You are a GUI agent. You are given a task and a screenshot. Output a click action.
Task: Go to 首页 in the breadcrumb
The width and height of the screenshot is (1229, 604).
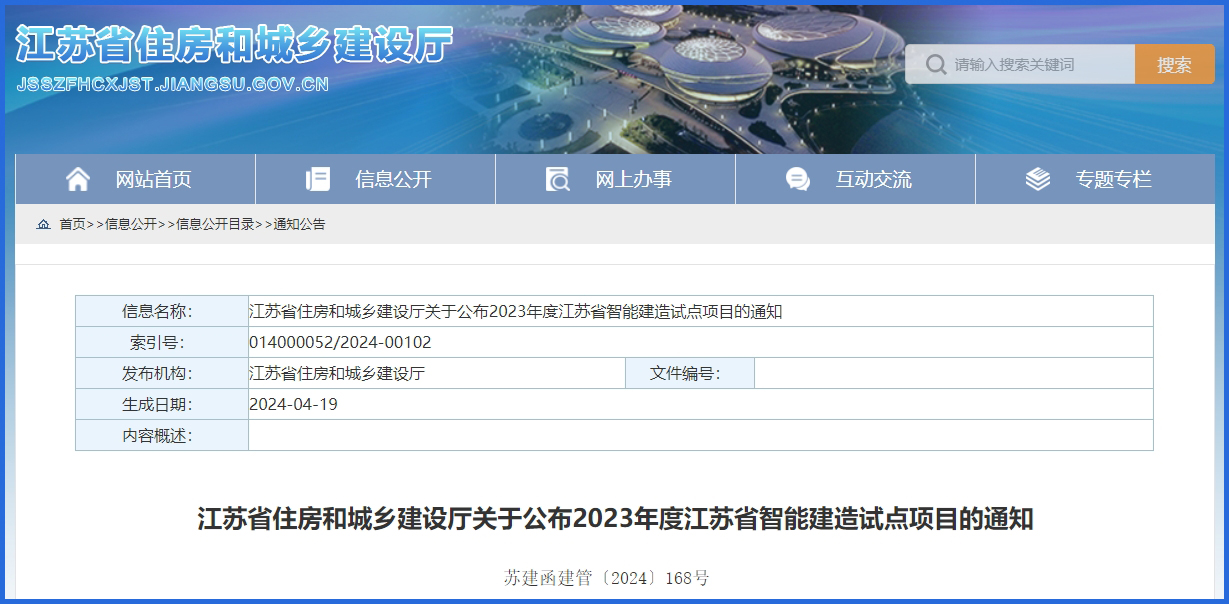(x=72, y=224)
